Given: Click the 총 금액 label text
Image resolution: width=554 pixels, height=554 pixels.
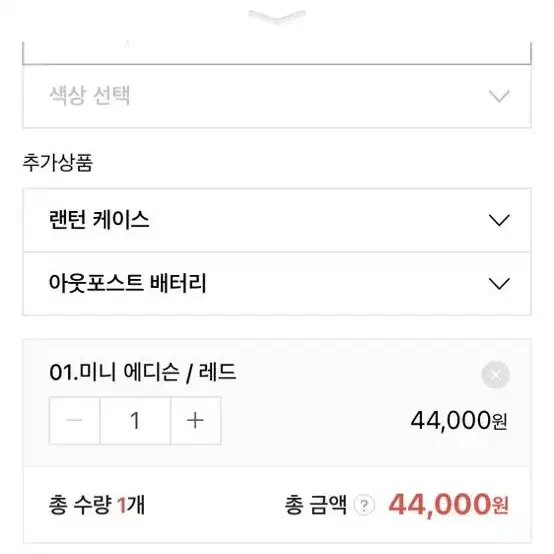Looking at the screenshot, I should pos(316,505).
